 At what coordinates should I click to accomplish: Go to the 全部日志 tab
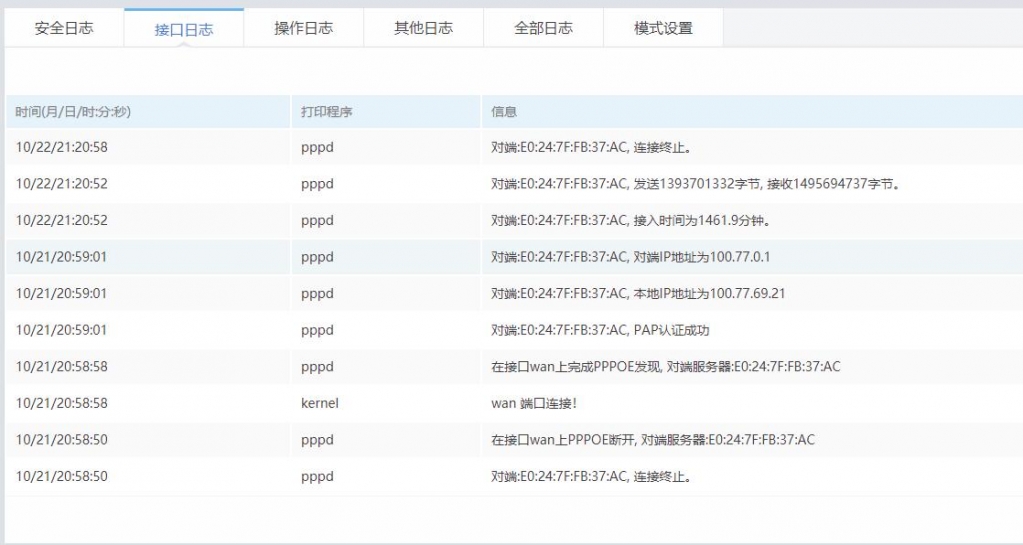(543, 28)
